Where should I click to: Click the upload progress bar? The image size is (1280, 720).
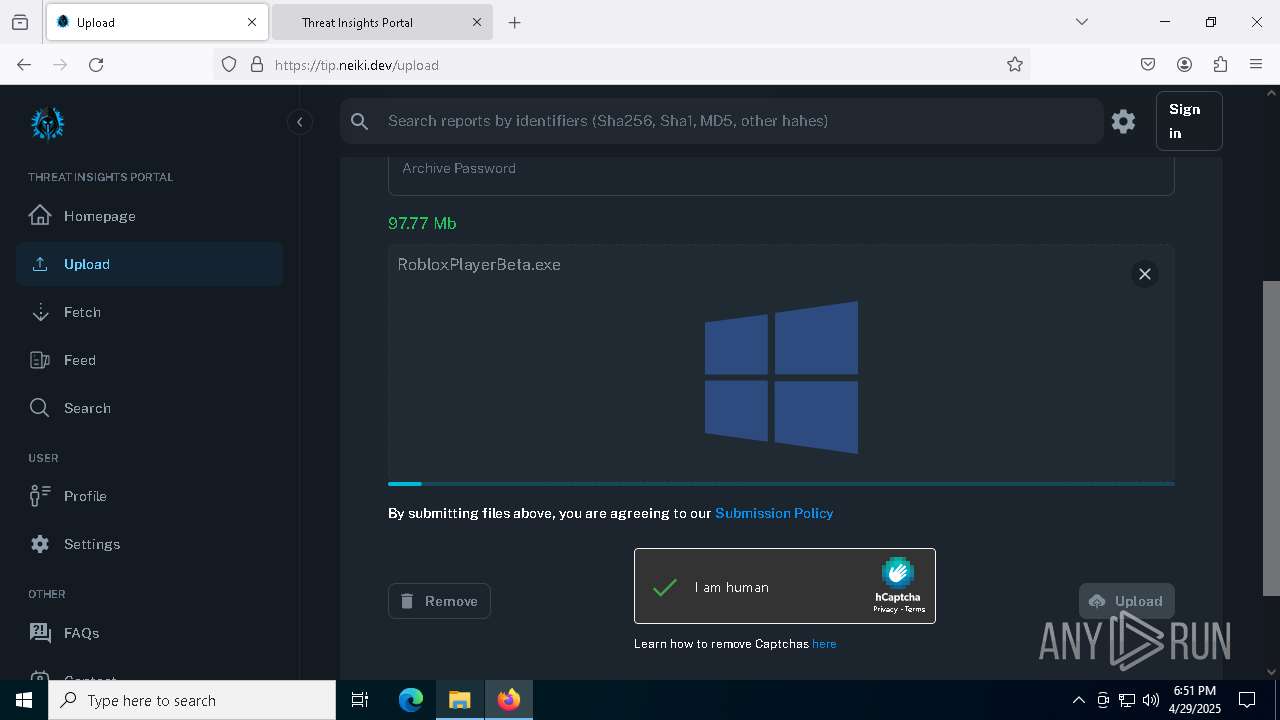pyautogui.click(x=781, y=484)
